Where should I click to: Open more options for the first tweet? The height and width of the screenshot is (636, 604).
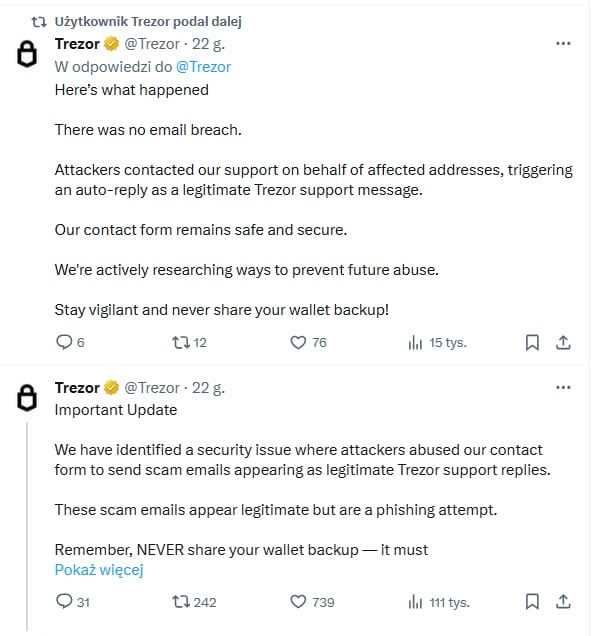563,44
